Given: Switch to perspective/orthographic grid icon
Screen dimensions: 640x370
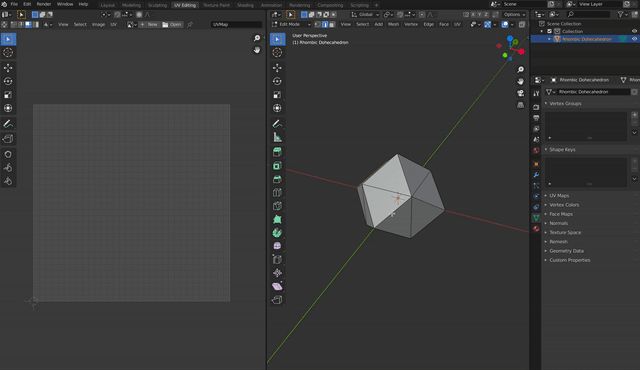Looking at the screenshot, I should tap(520, 105).
